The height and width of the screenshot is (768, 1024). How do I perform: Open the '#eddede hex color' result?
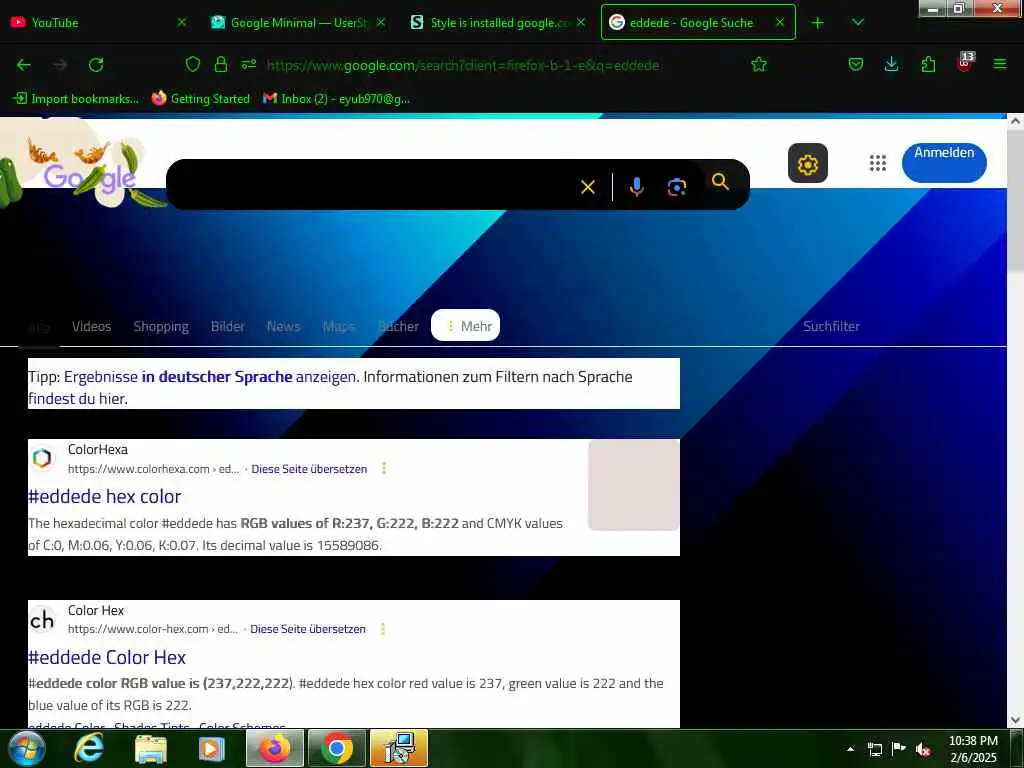pos(104,496)
